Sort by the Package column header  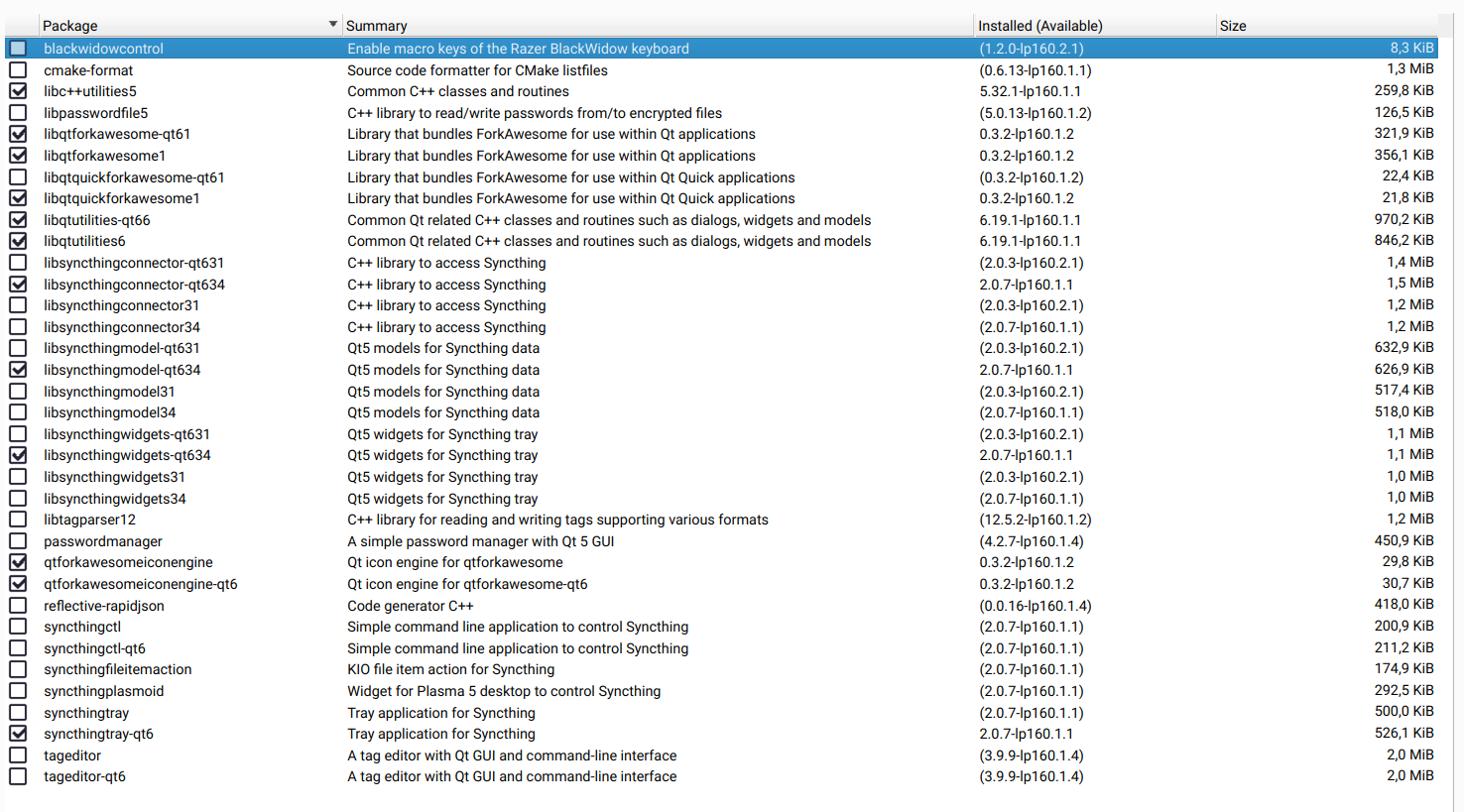70,26
